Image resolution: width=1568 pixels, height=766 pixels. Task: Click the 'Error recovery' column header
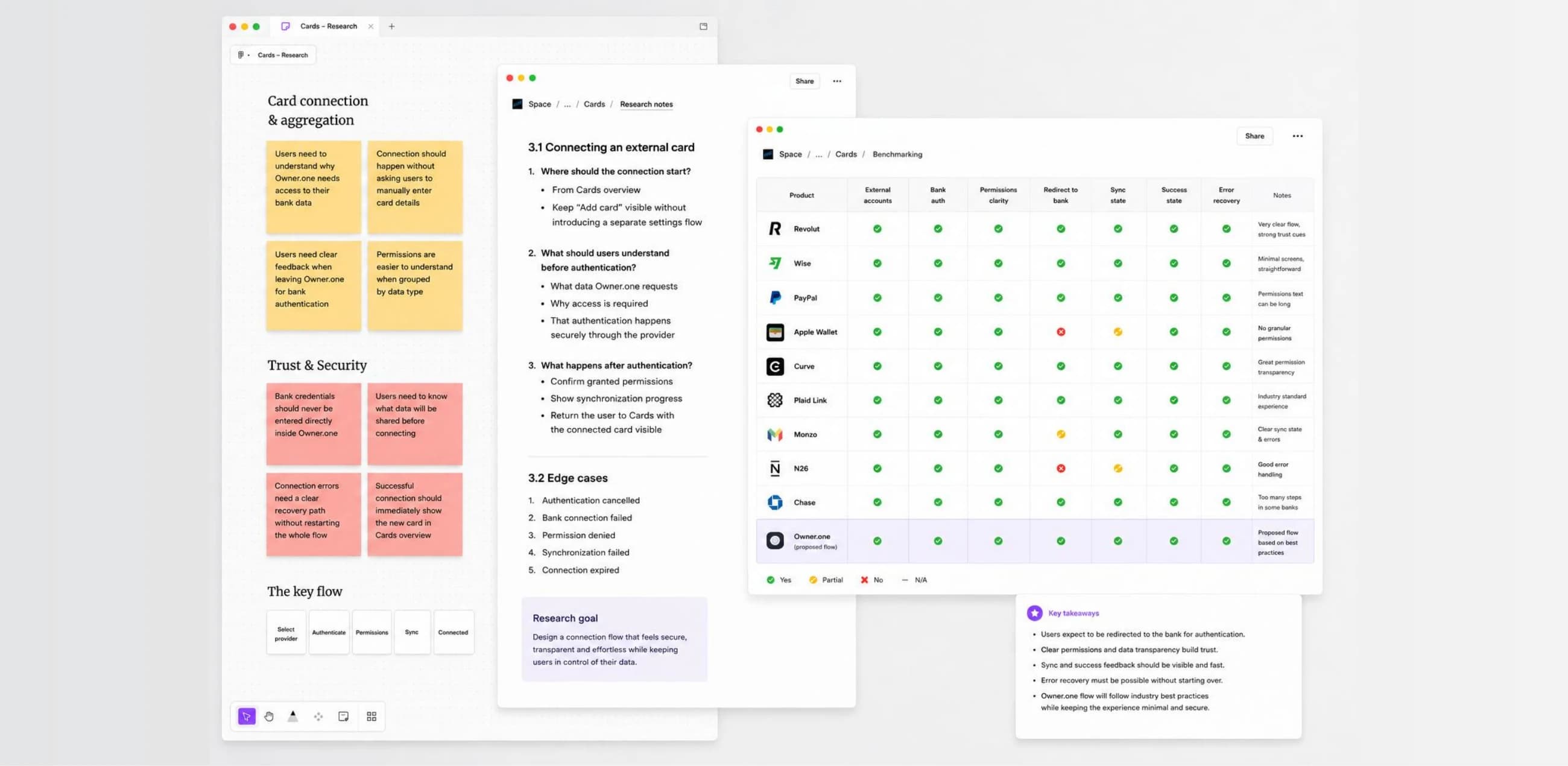(x=1226, y=195)
